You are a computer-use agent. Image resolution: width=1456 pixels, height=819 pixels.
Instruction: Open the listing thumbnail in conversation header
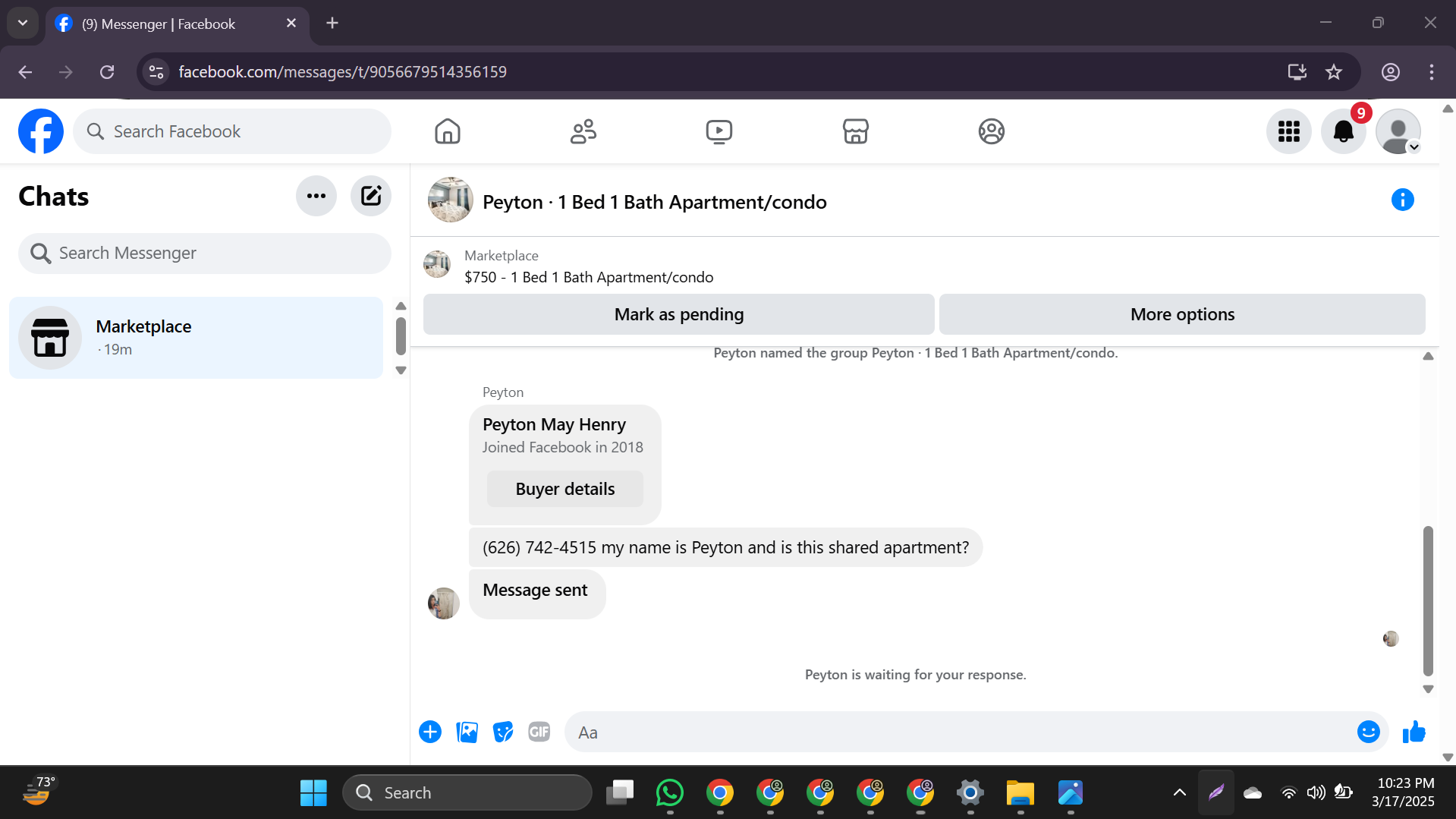[451, 200]
